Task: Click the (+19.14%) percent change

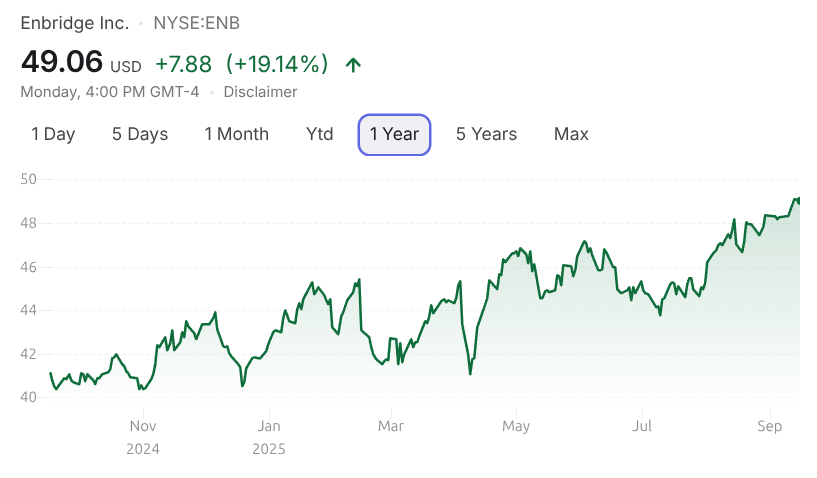Action: pos(277,65)
